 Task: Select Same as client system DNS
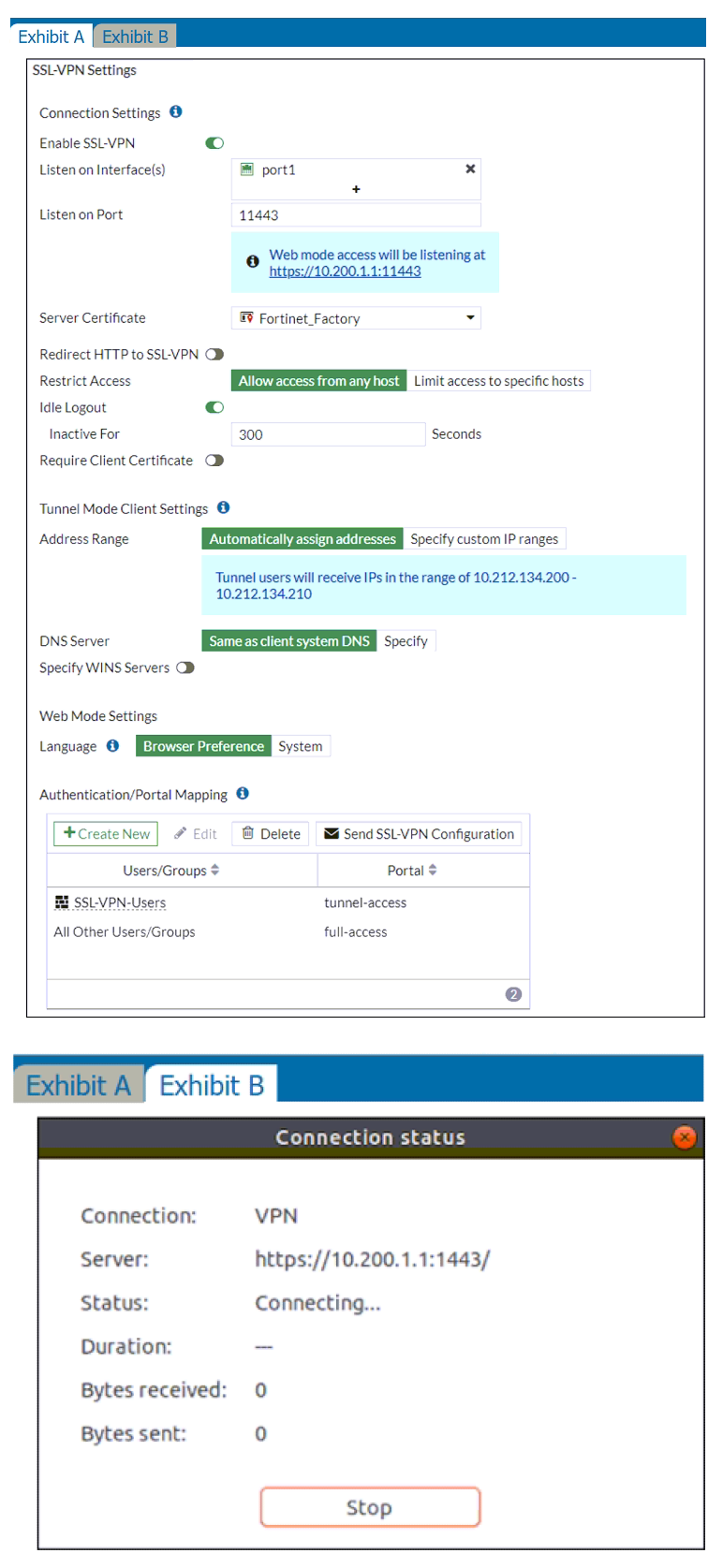tap(289, 641)
